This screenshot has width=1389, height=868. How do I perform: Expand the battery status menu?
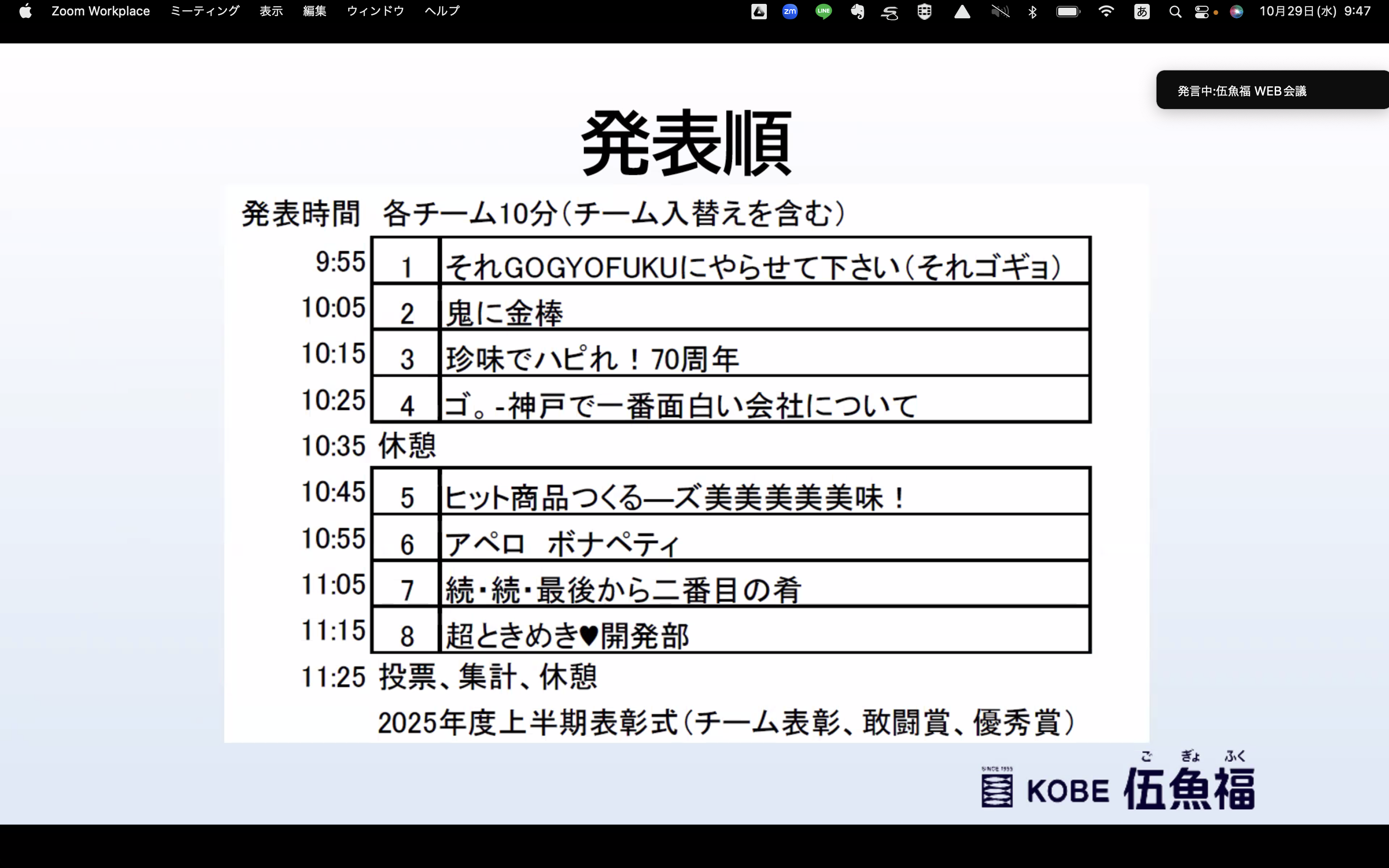click(1068, 12)
